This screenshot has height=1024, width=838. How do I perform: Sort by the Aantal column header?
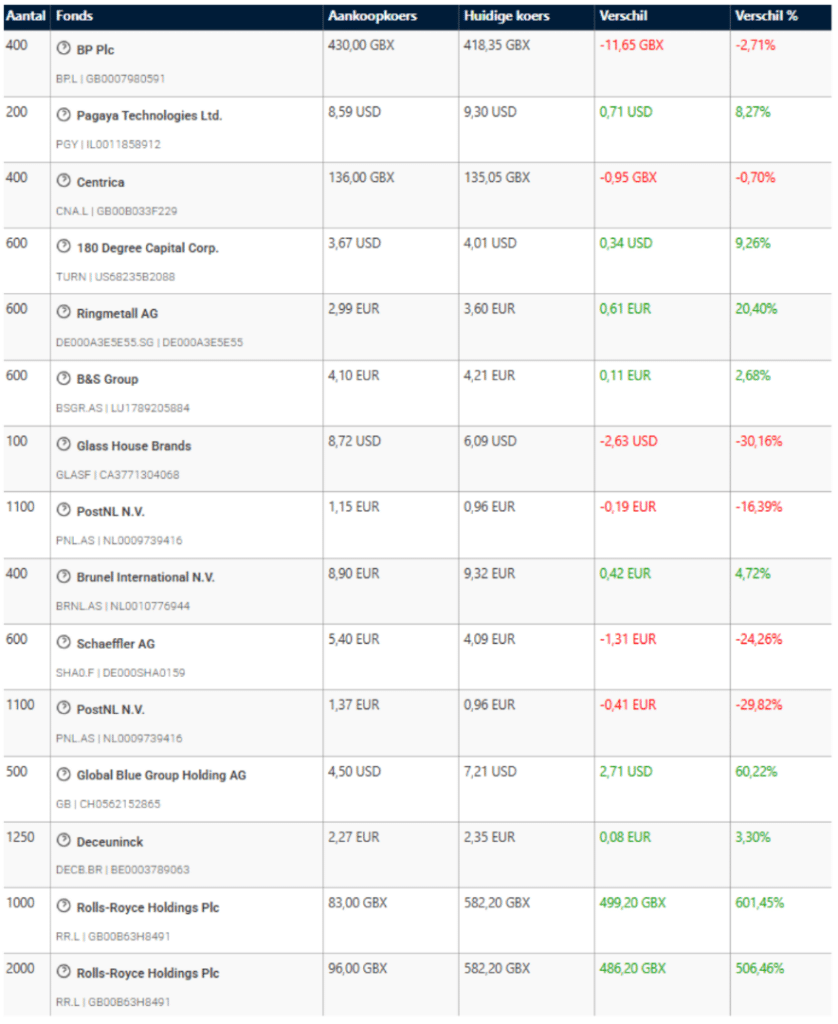click(x=24, y=16)
